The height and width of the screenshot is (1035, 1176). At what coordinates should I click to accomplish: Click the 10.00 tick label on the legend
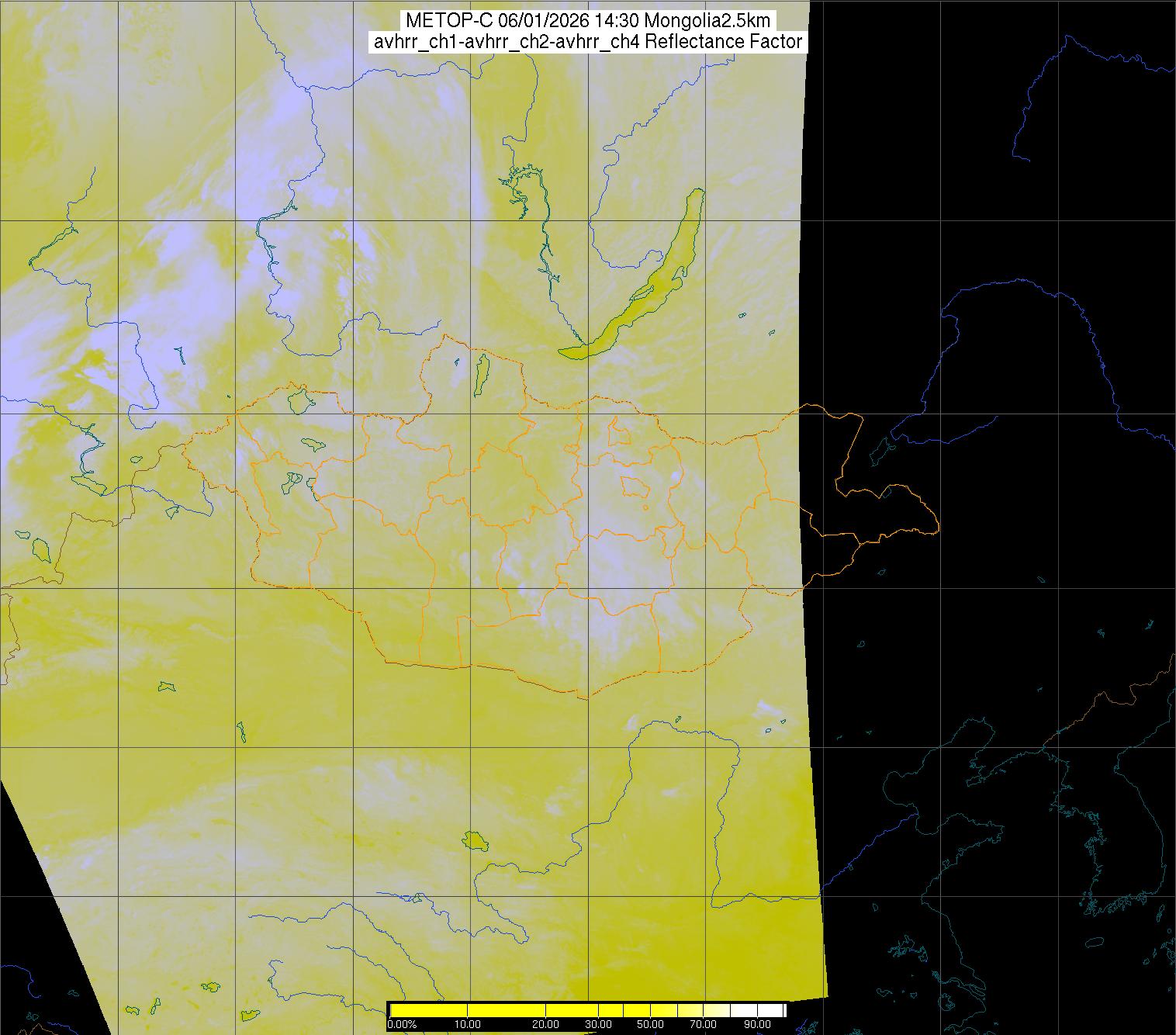click(467, 1025)
